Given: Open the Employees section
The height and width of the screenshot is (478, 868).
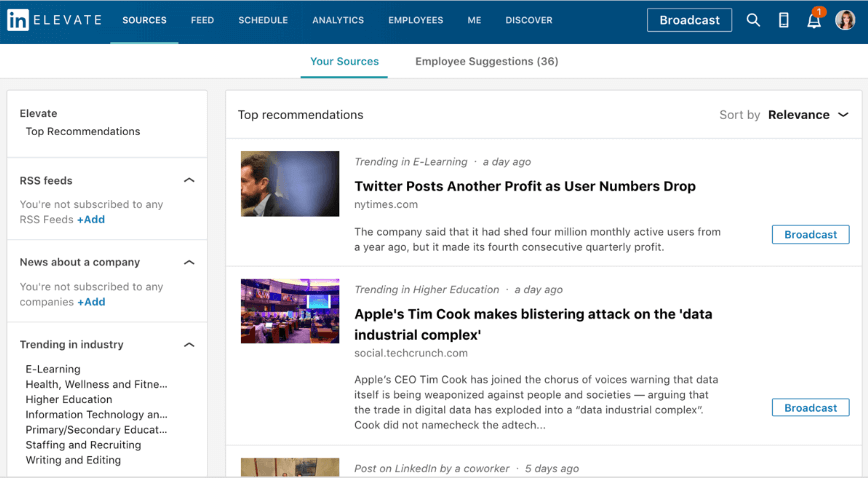Looking at the screenshot, I should 416,20.
